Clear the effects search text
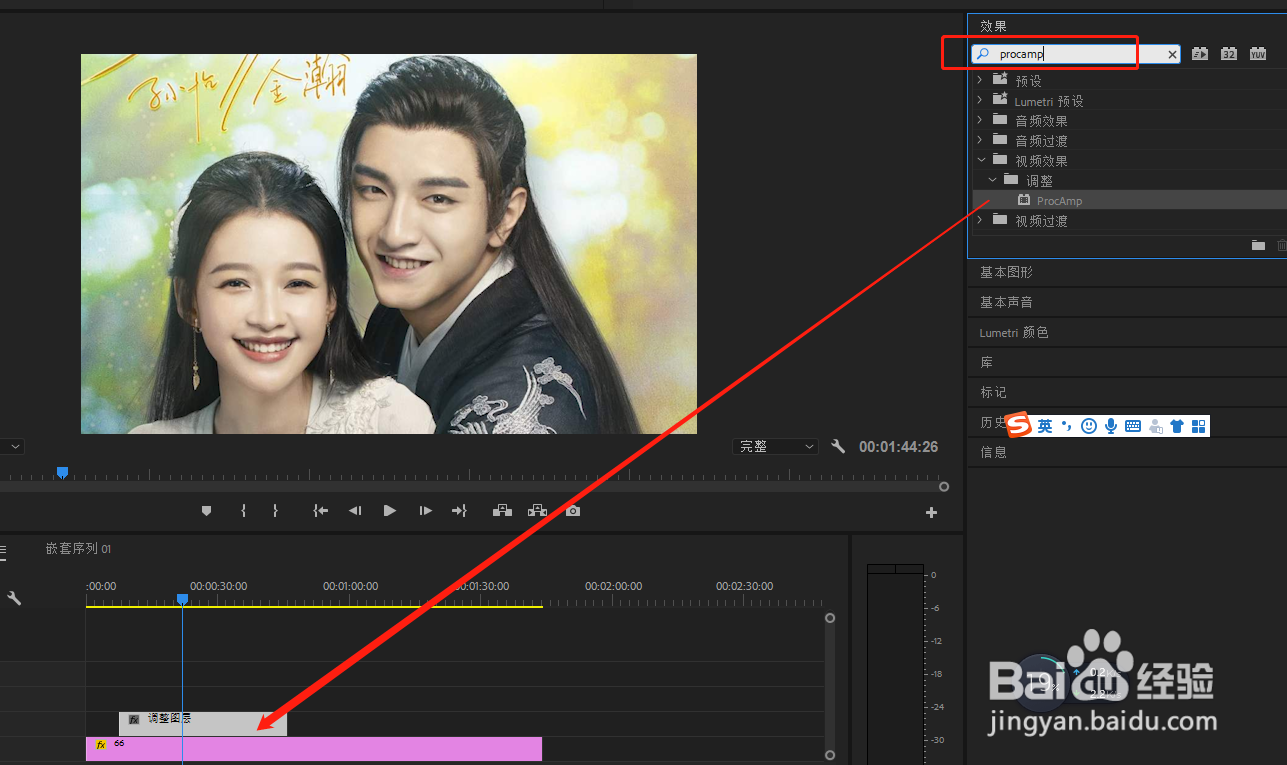This screenshot has width=1287, height=765. [x=1172, y=55]
